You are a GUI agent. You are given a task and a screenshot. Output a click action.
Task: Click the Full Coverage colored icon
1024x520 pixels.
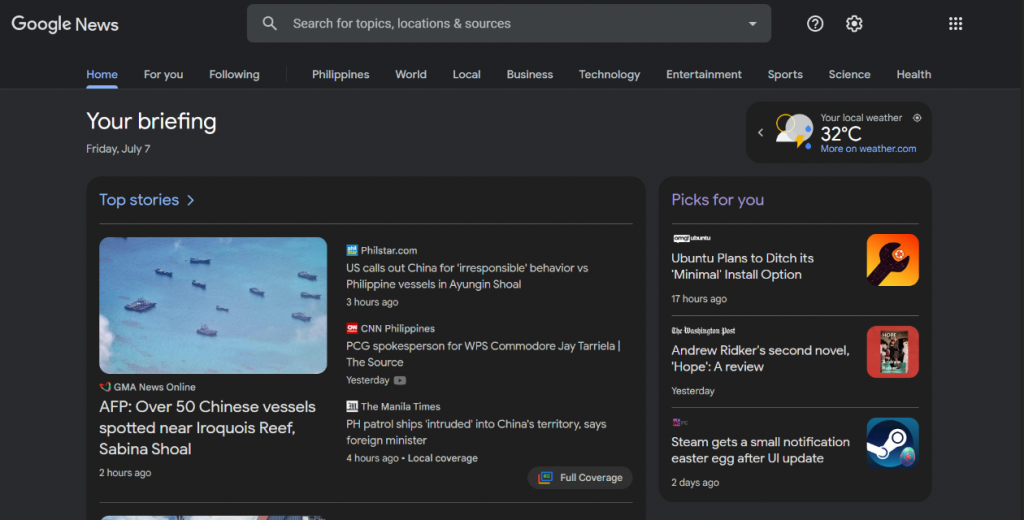pos(545,478)
